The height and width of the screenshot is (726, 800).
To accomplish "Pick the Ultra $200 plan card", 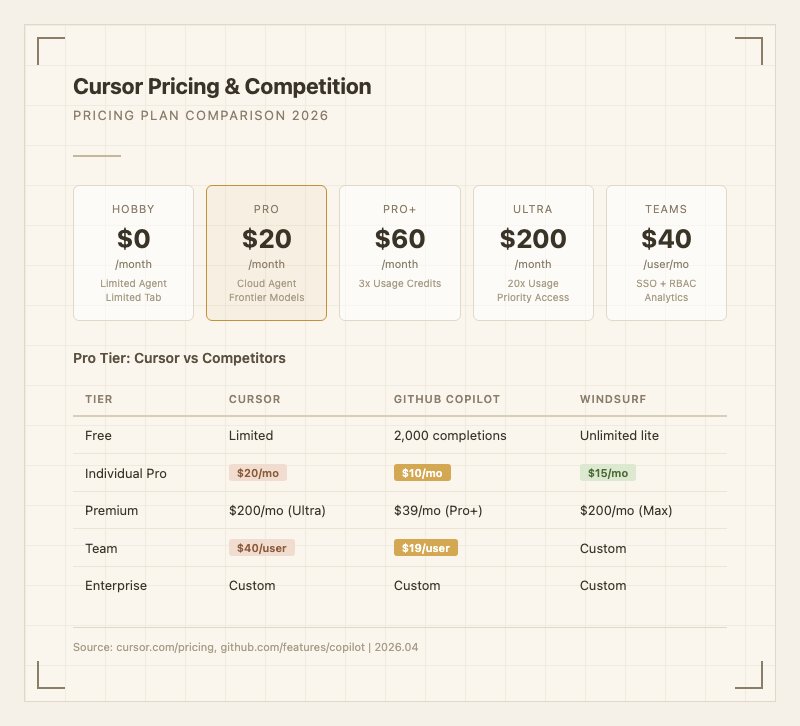I will (x=533, y=253).
